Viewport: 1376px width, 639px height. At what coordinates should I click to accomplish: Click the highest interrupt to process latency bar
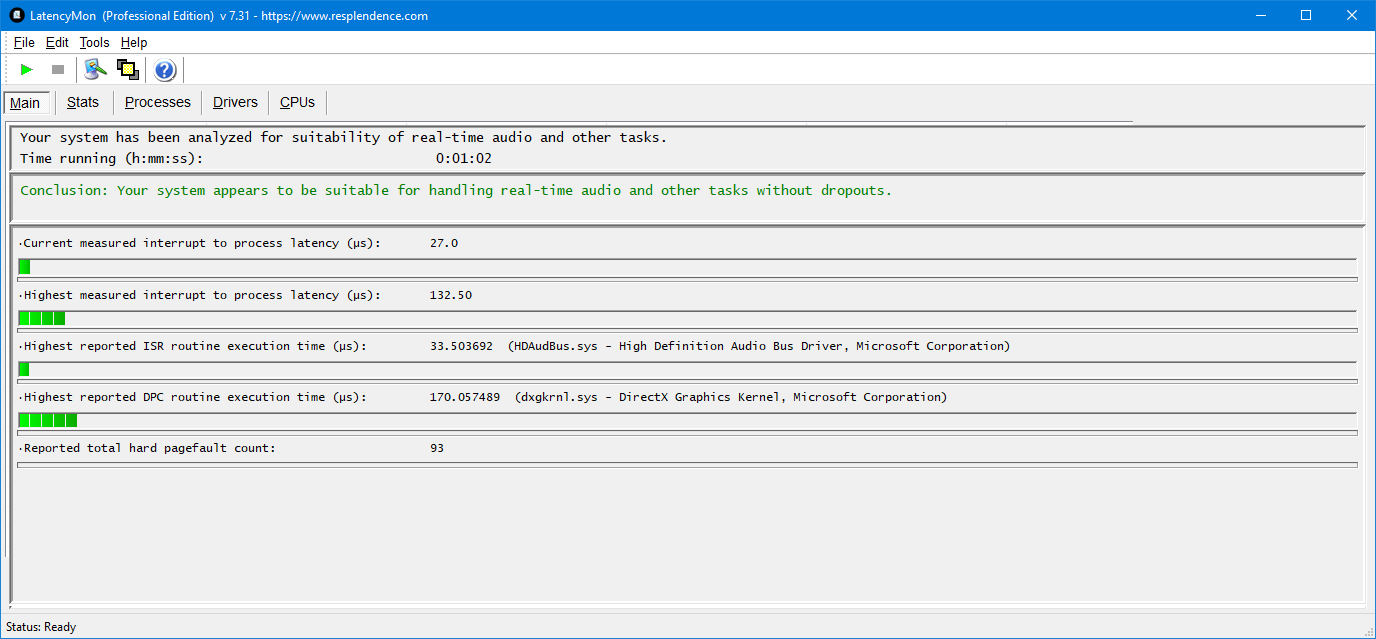pos(42,318)
